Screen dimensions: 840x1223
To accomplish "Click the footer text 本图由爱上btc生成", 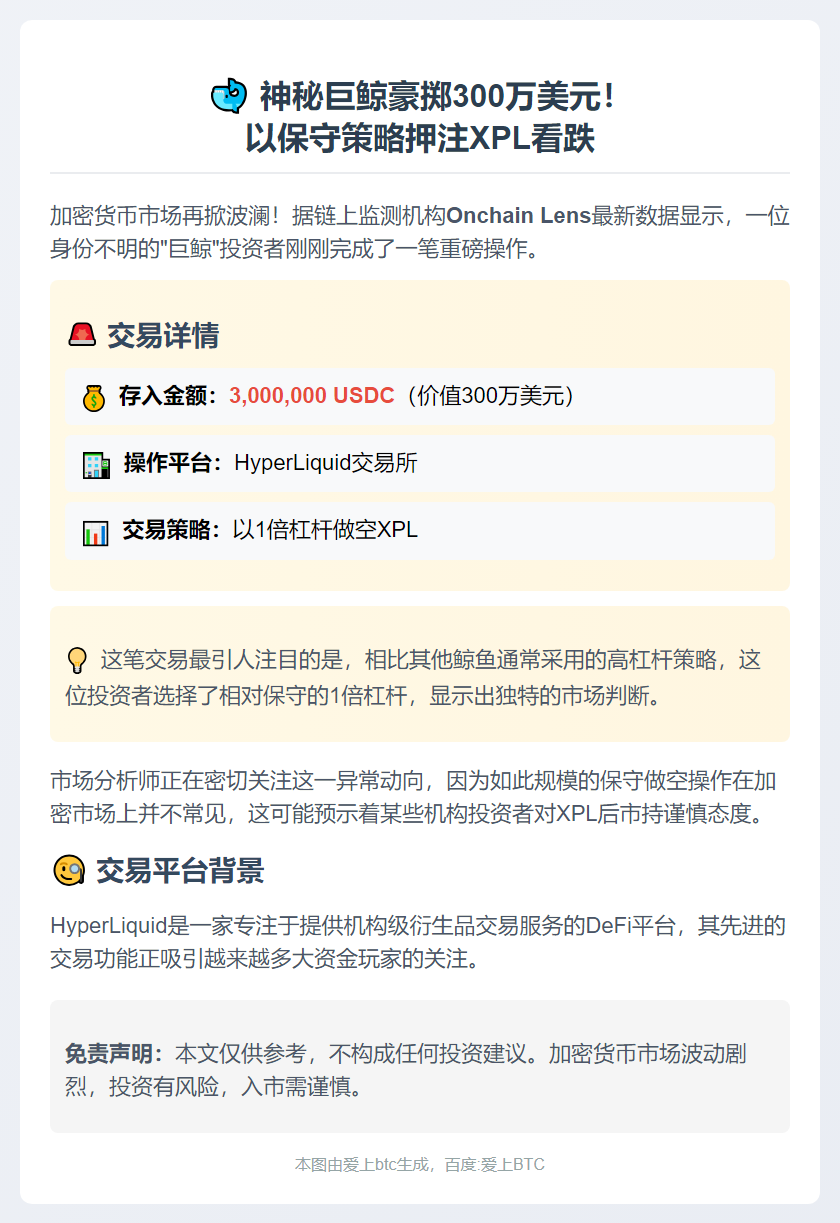I will pyautogui.click(x=362, y=1165).
